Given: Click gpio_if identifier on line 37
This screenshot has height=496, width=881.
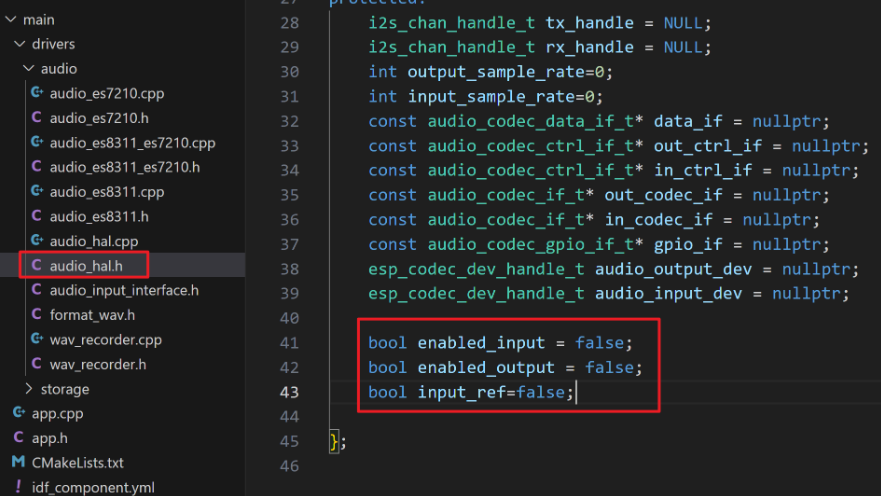Looking at the screenshot, I should point(688,244).
